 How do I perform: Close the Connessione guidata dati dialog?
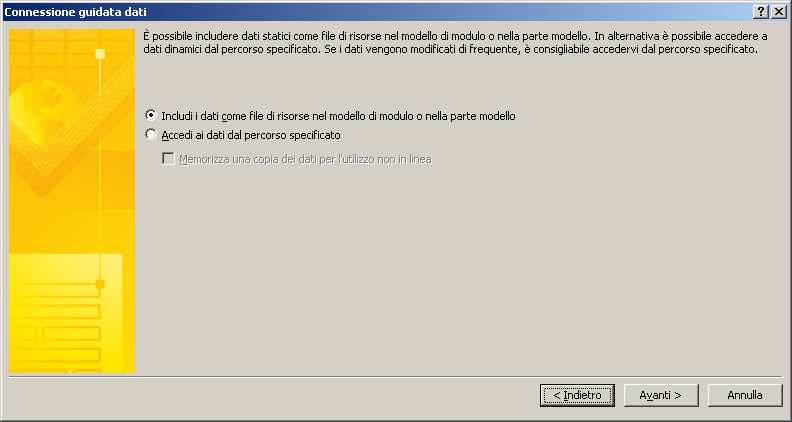[x=778, y=12]
